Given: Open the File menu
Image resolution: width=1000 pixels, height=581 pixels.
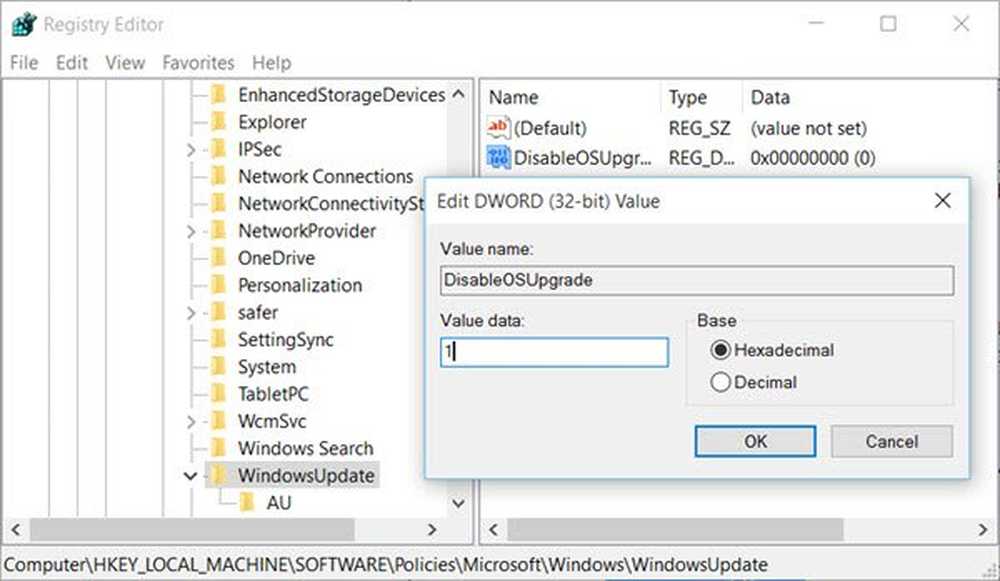Looking at the screenshot, I should [24, 63].
